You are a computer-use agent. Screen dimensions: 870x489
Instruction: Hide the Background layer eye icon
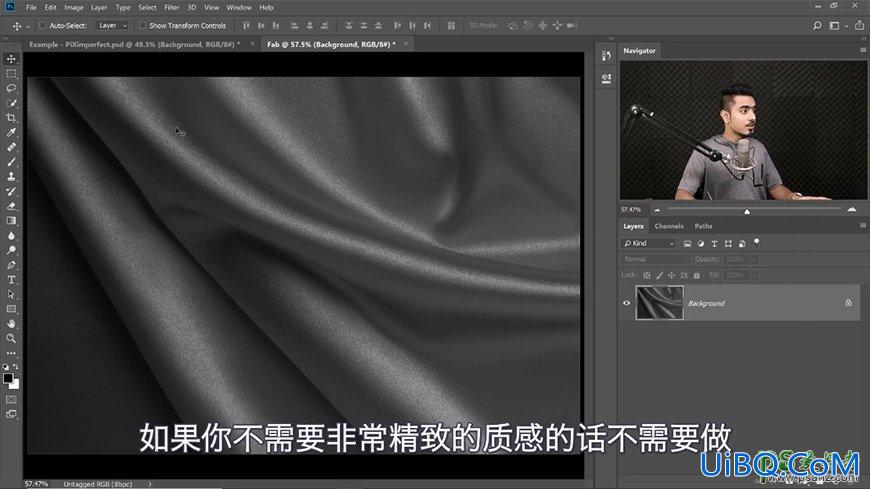tap(626, 303)
